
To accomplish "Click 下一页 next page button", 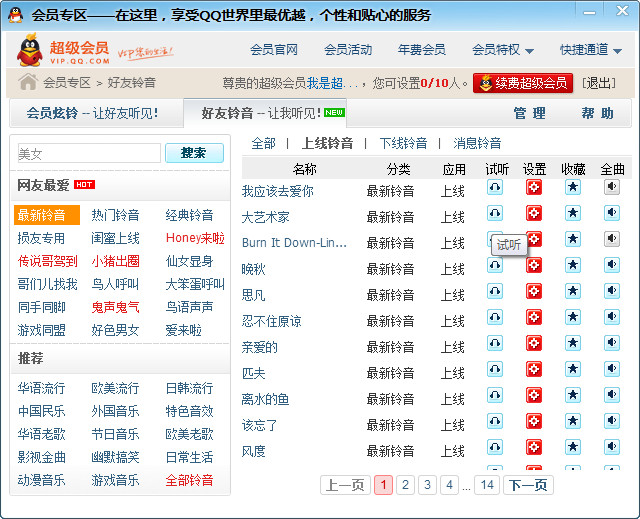I will click(528, 485).
